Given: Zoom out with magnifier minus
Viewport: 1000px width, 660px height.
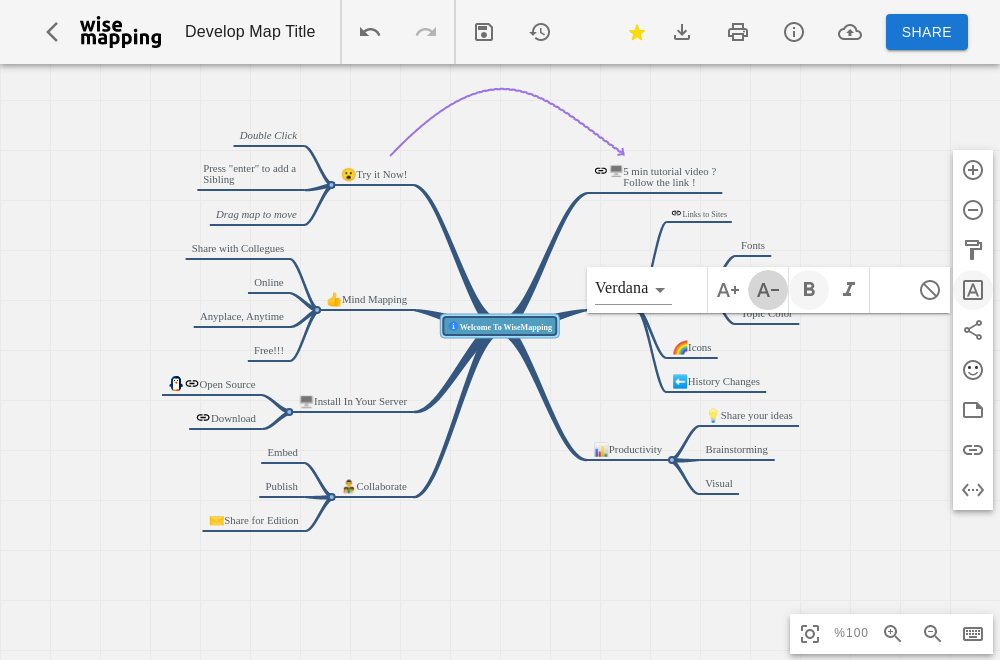Looking at the screenshot, I should [932, 633].
